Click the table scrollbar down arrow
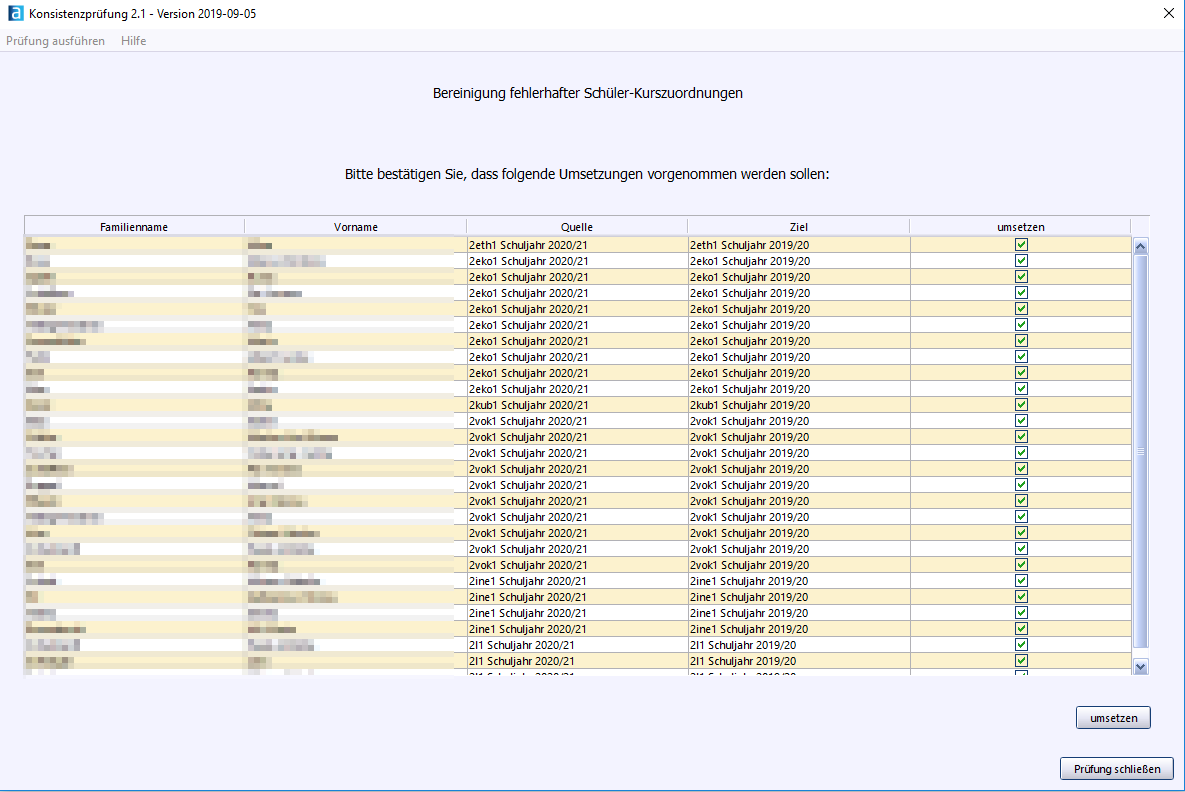 point(1140,667)
